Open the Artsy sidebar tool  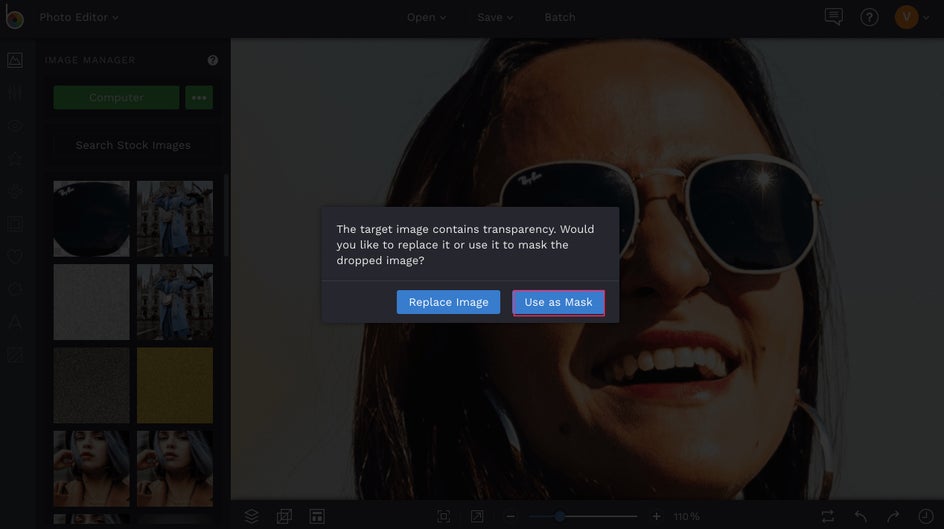[x=15, y=191]
